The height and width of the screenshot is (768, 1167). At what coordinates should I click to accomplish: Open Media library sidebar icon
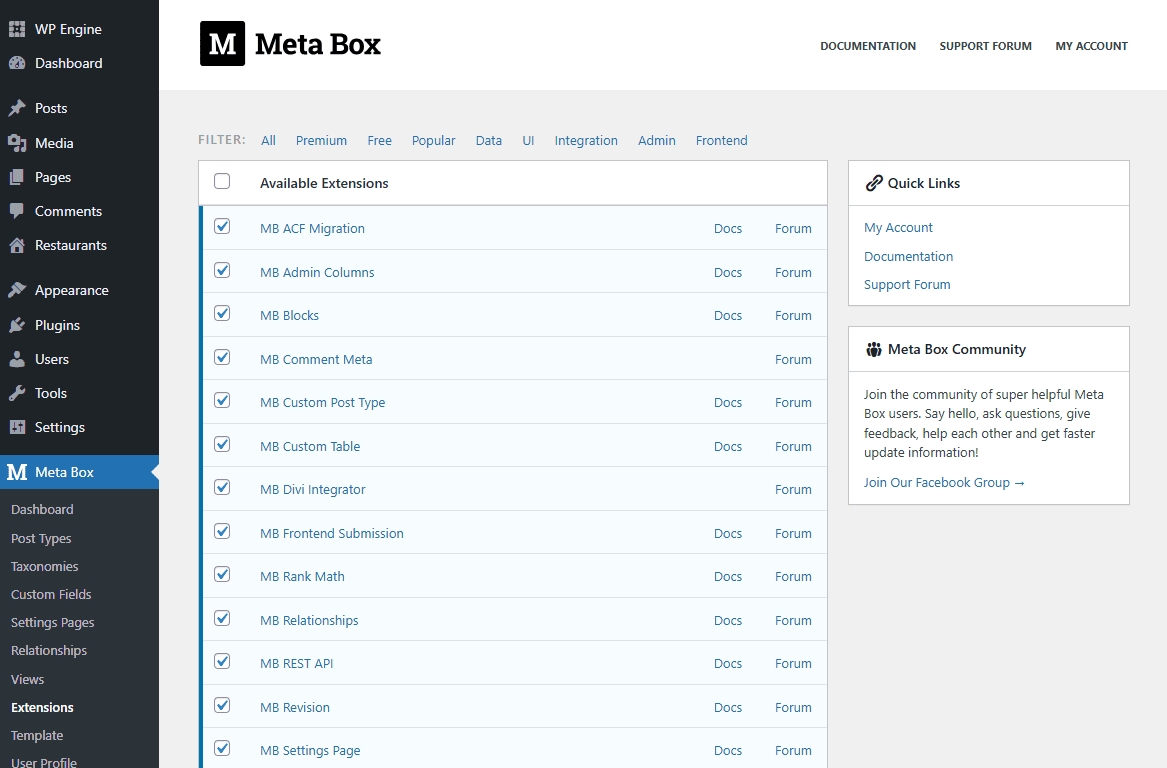[x=17, y=143]
